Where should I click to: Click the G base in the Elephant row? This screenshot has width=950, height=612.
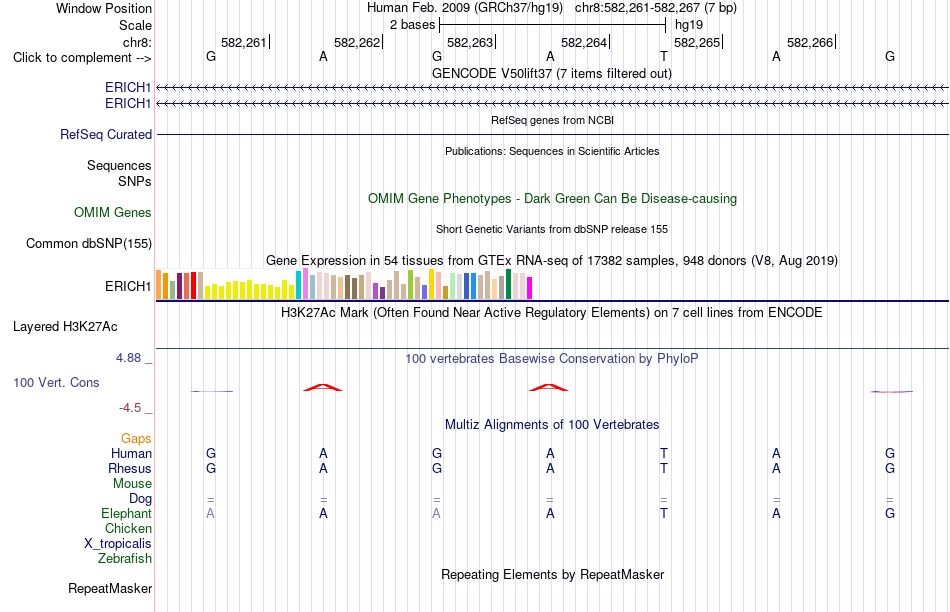[889, 513]
